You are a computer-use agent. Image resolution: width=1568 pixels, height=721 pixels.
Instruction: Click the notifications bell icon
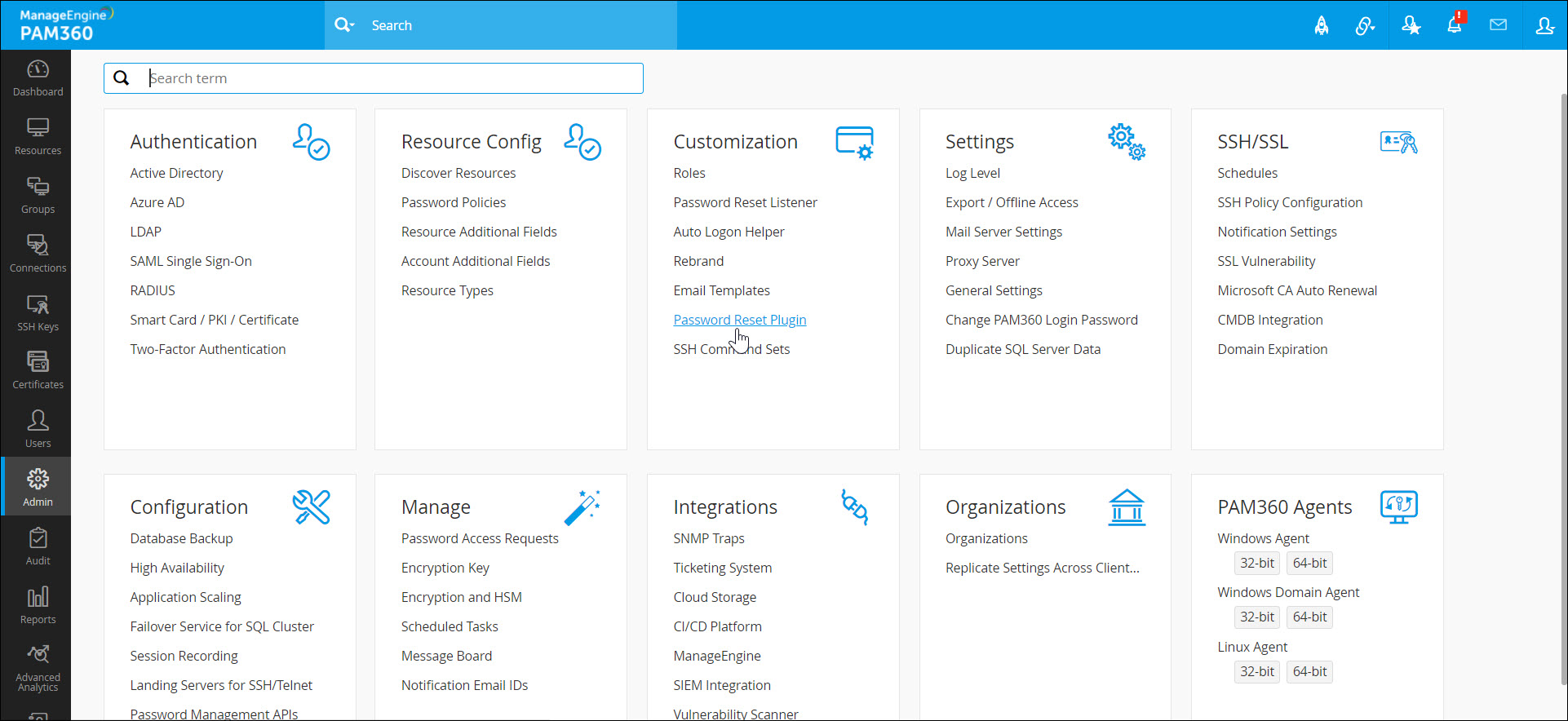coord(1455,25)
